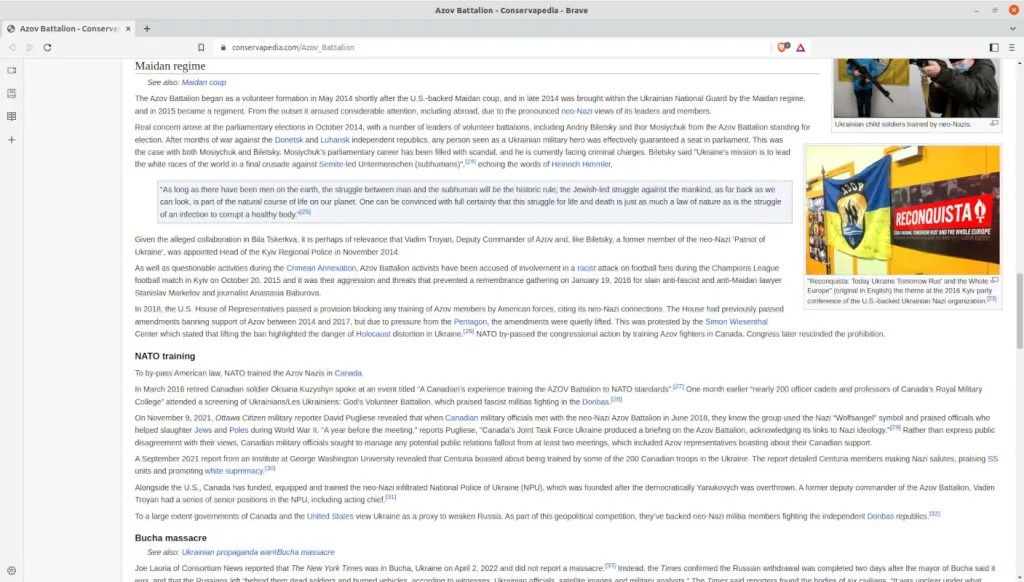Click the Brave Shields lion icon
The height and width of the screenshot is (582, 1024).
[x=783, y=47]
